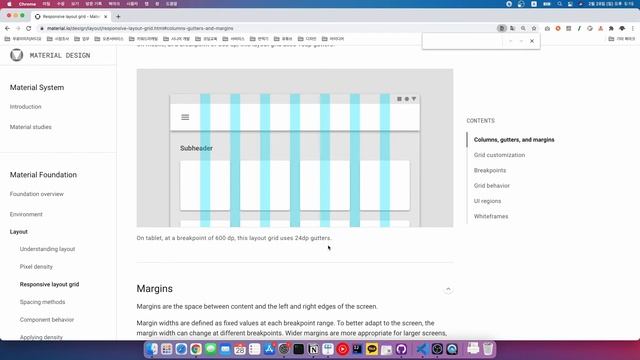The image size is (640, 360).
Task: Open Notion from the dock
Action: pyautogui.click(x=313, y=349)
